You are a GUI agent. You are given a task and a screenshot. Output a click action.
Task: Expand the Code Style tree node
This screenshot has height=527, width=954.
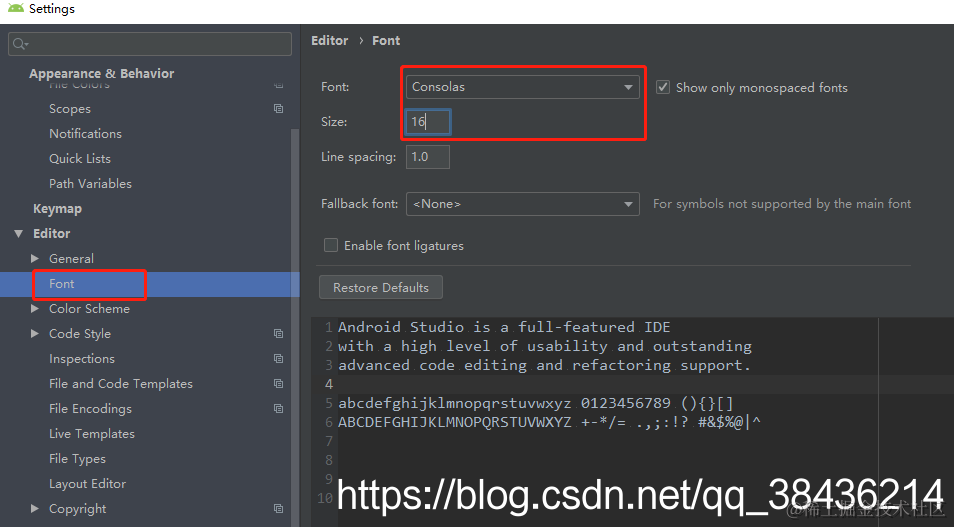coord(35,333)
